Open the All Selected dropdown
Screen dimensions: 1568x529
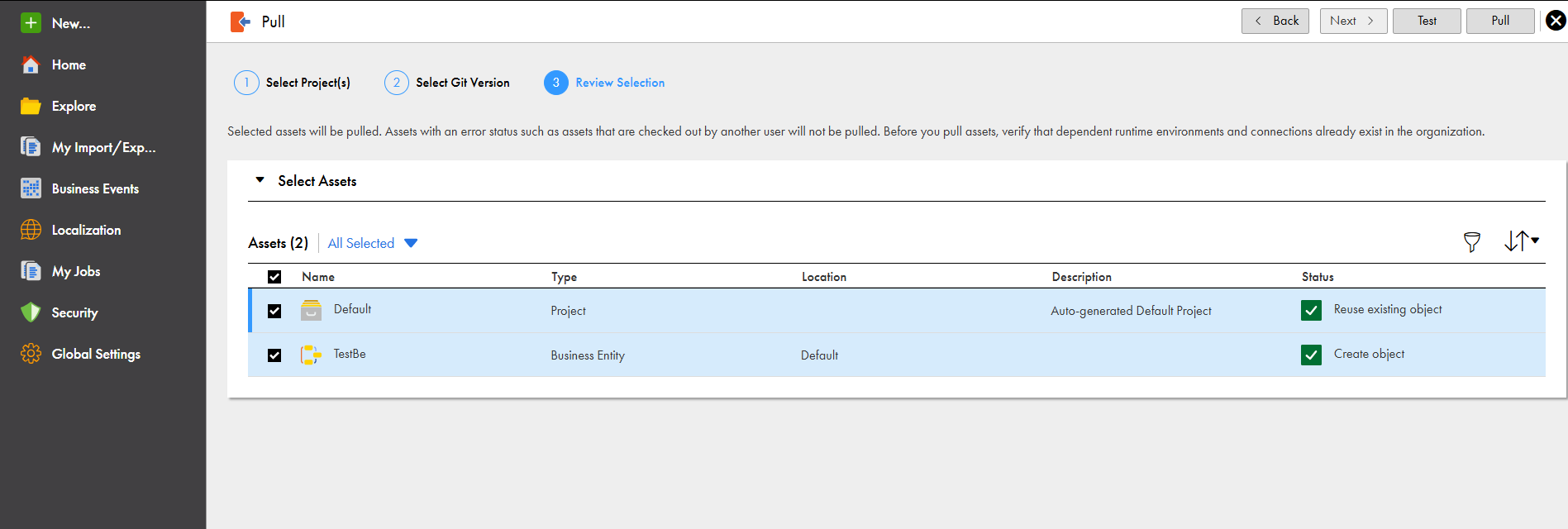373,243
